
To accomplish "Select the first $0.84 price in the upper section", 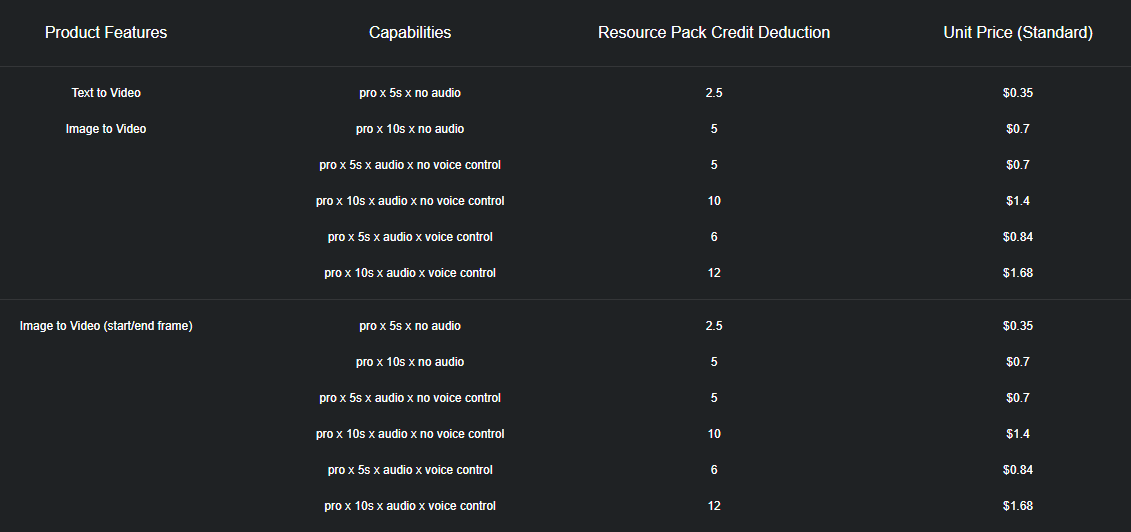I will (1018, 237).
